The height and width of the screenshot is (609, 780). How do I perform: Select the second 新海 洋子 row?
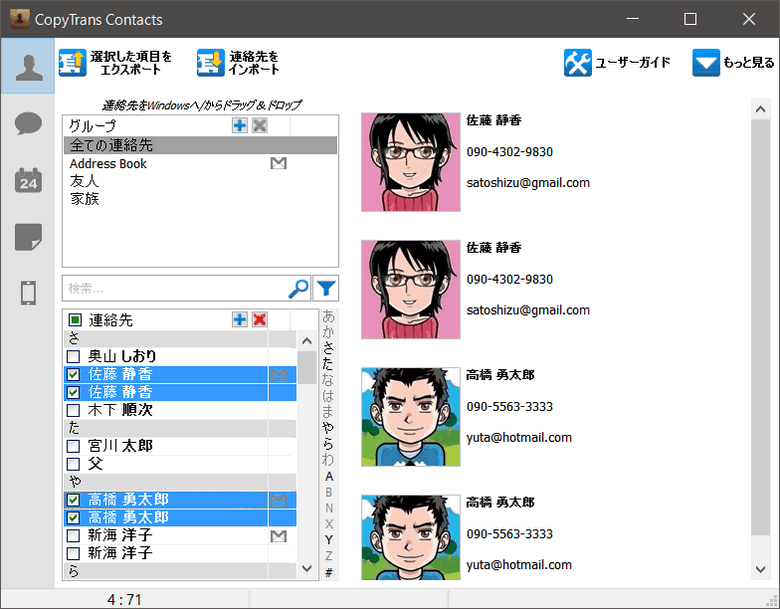point(180,553)
